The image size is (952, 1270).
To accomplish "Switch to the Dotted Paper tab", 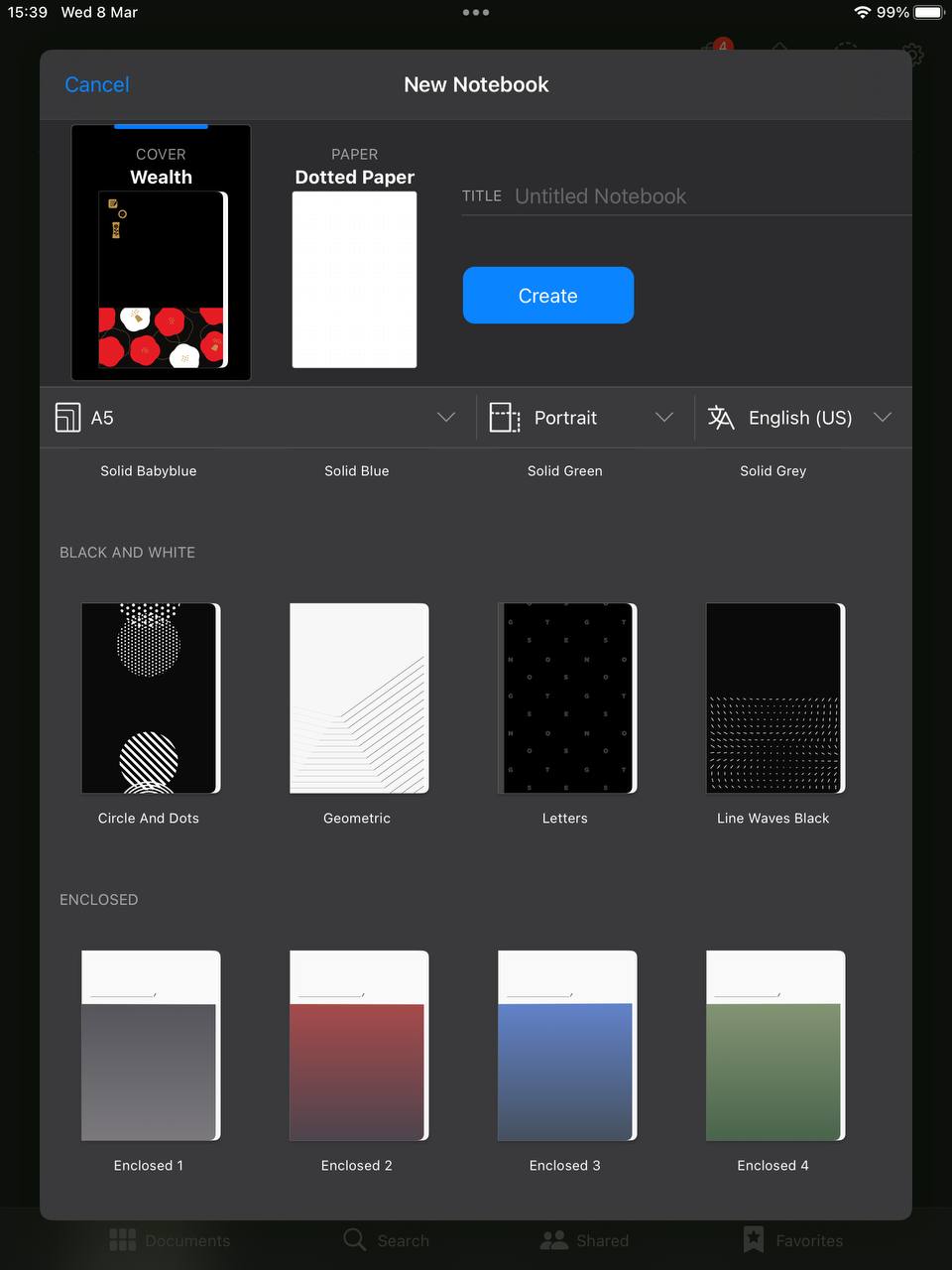I will coord(354,253).
